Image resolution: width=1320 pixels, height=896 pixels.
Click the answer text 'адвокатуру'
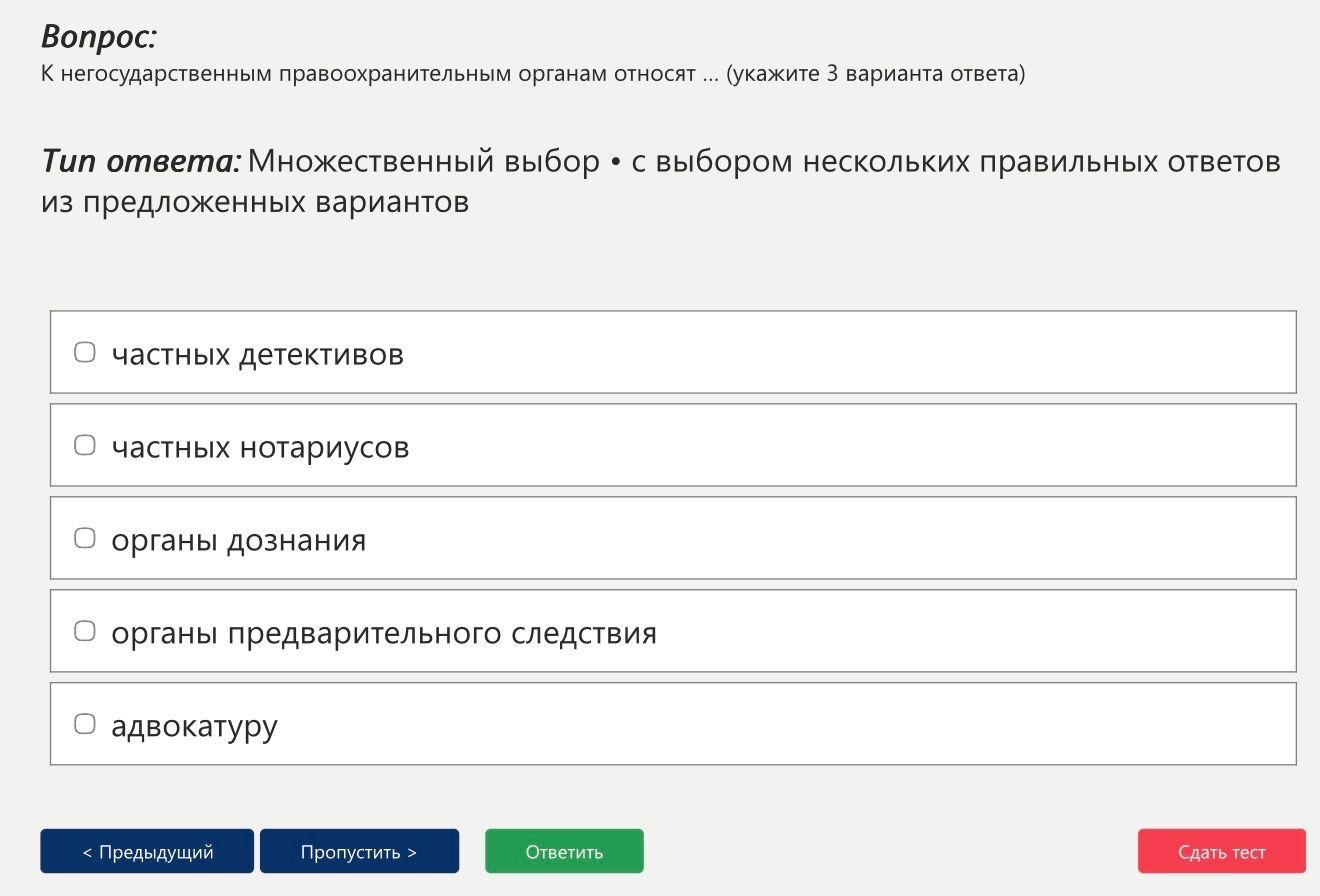click(194, 726)
